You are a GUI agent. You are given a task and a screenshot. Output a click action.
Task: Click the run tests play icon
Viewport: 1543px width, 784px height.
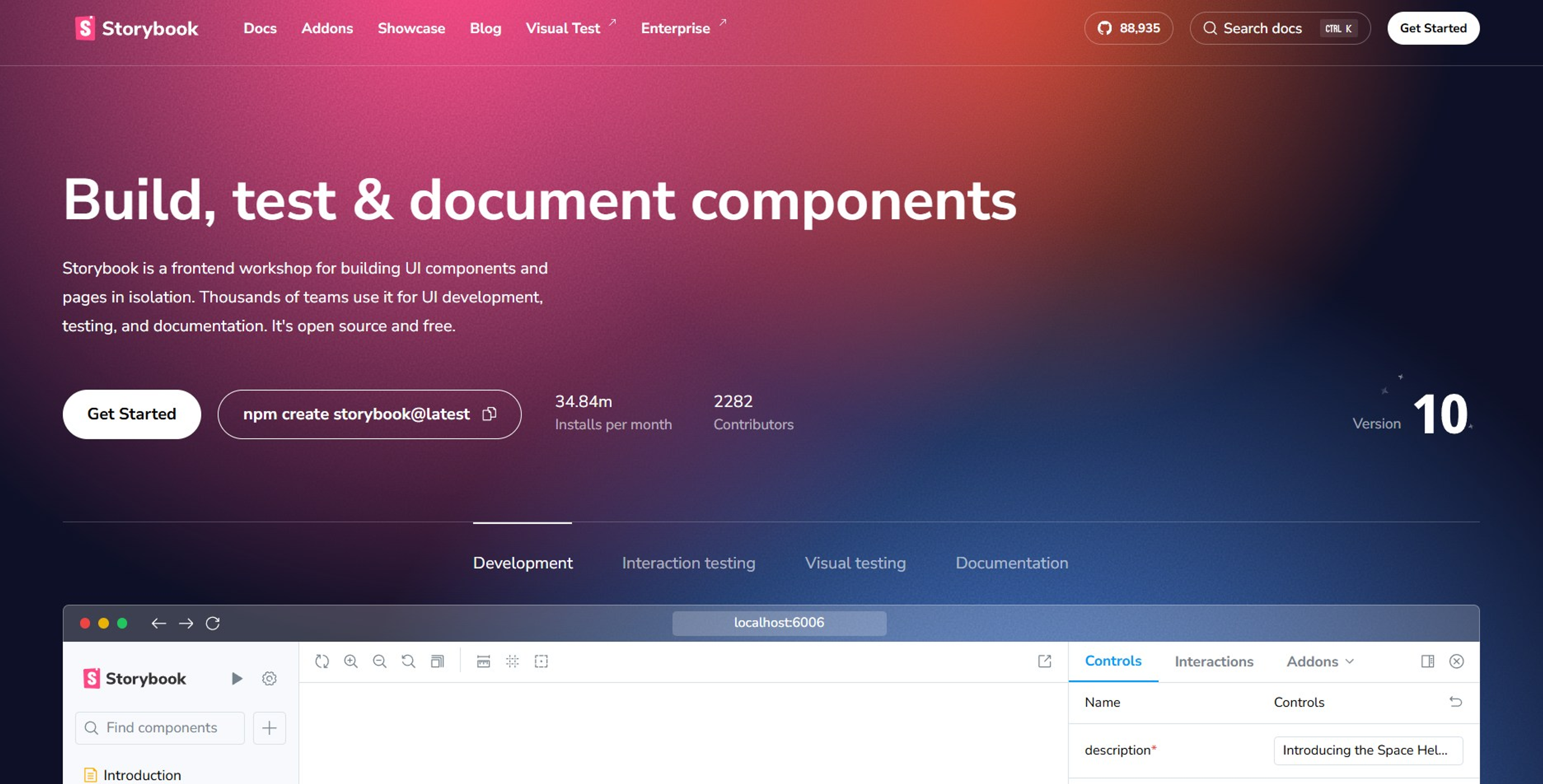[237, 679]
